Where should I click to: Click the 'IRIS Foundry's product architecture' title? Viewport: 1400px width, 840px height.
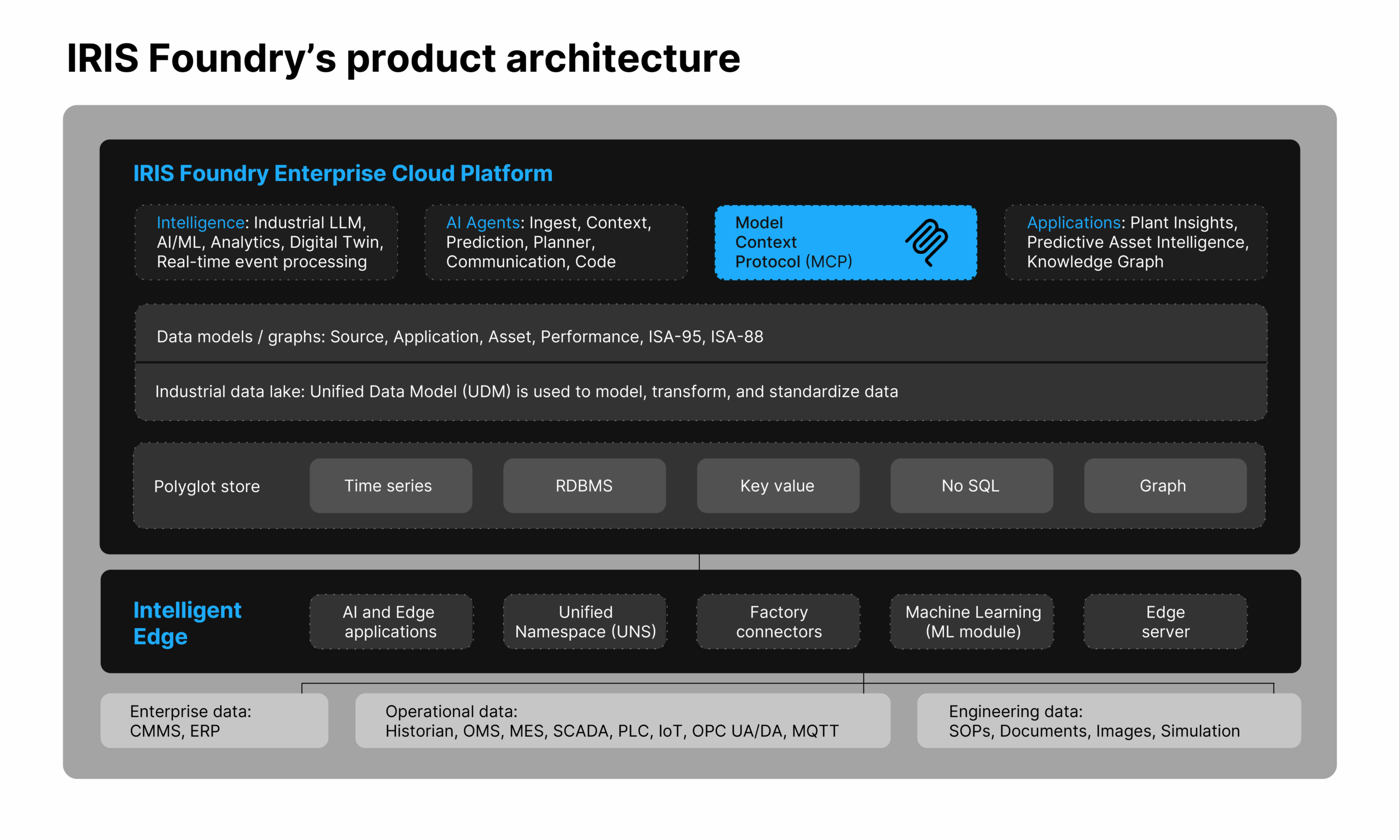(x=404, y=59)
